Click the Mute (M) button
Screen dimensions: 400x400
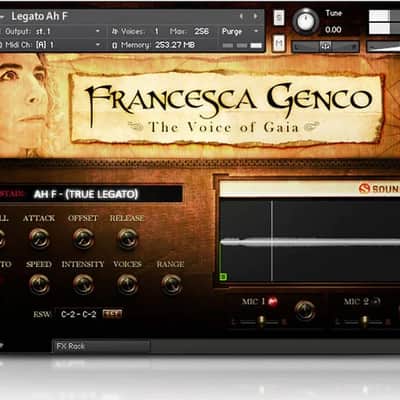coord(279,43)
